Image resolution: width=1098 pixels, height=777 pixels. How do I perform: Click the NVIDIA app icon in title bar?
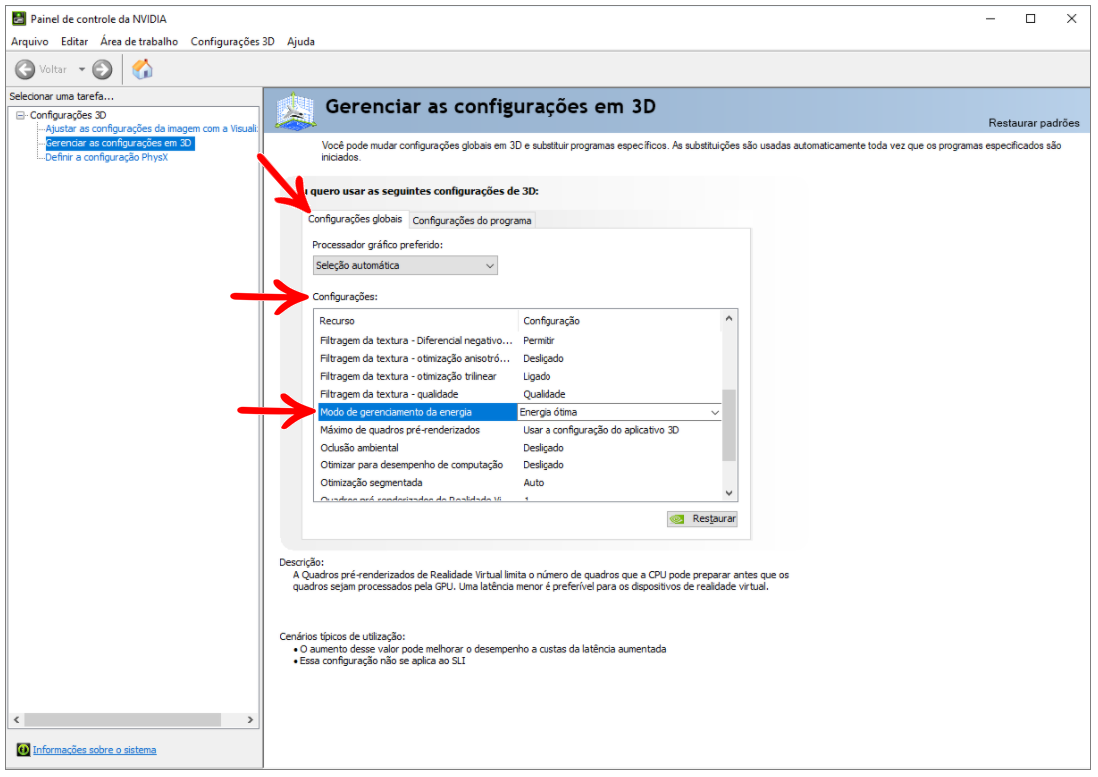point(19,19)
